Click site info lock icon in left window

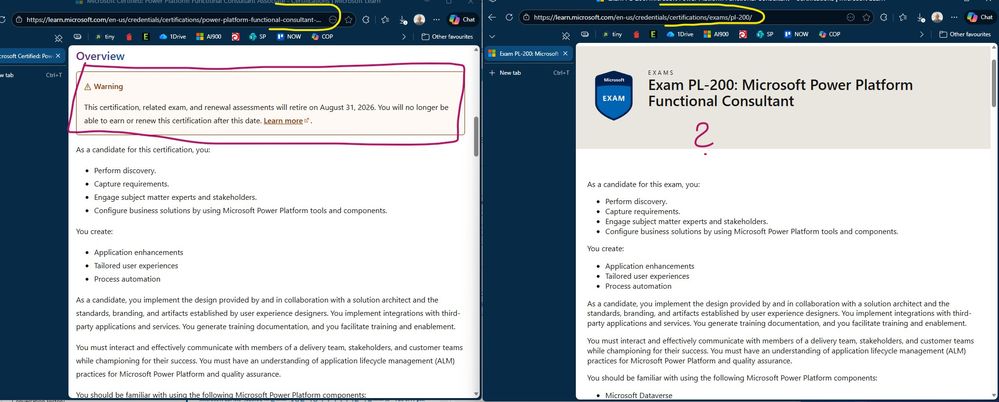(20, 20)
